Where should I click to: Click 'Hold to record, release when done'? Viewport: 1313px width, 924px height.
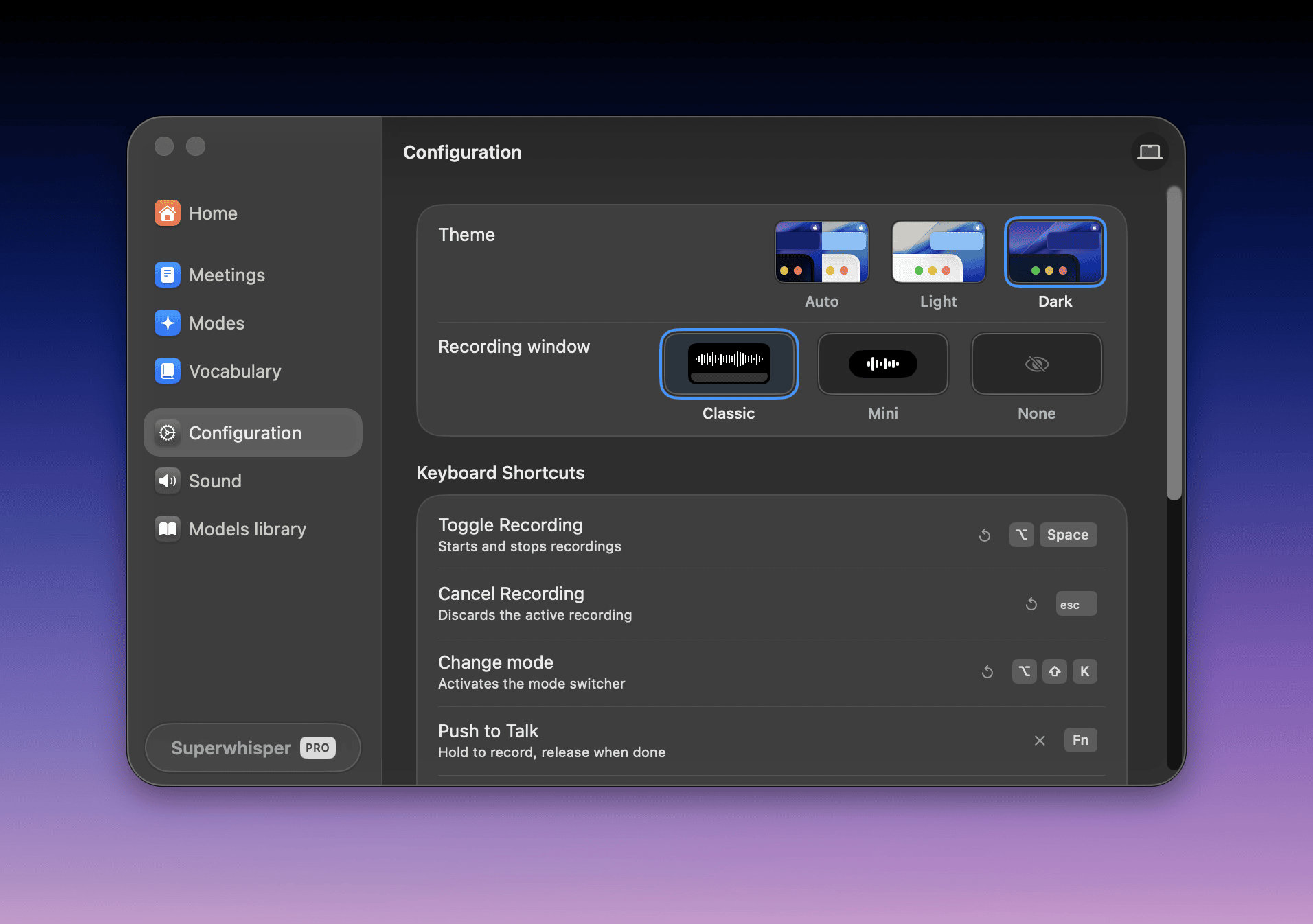[551, 752]
